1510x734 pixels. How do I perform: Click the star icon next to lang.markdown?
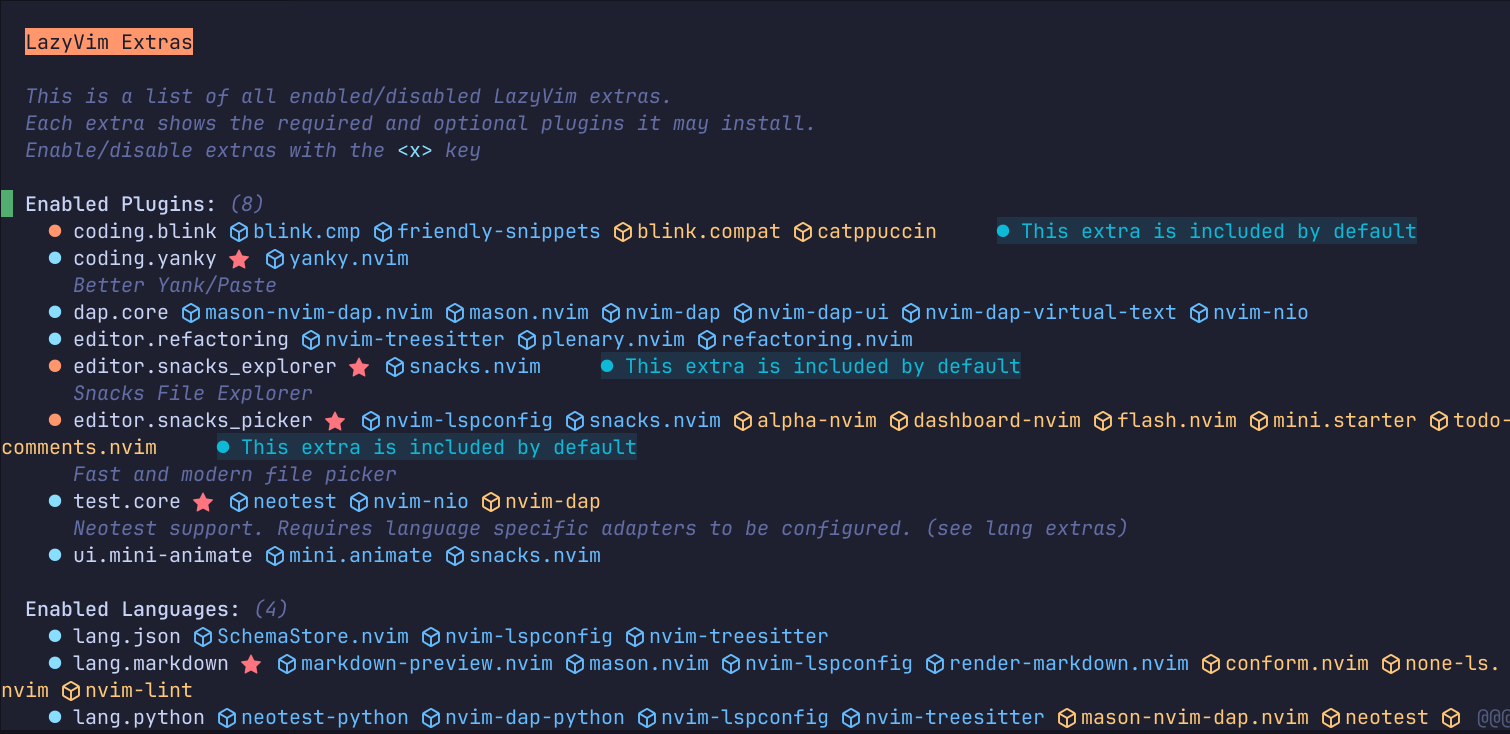pos(251,664)
